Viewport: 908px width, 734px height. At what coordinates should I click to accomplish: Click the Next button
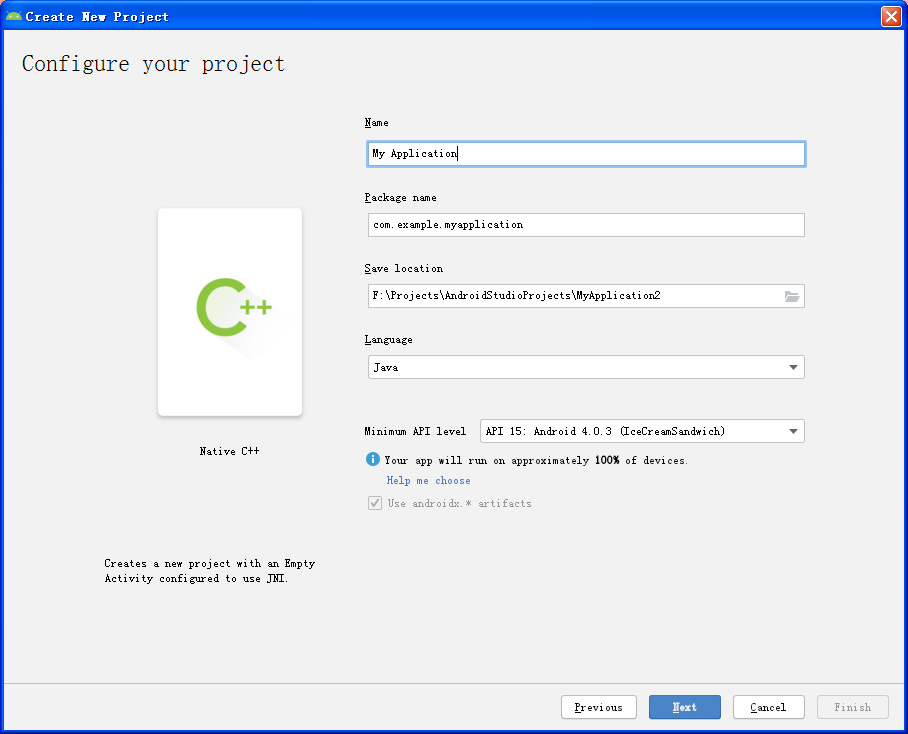684,707
